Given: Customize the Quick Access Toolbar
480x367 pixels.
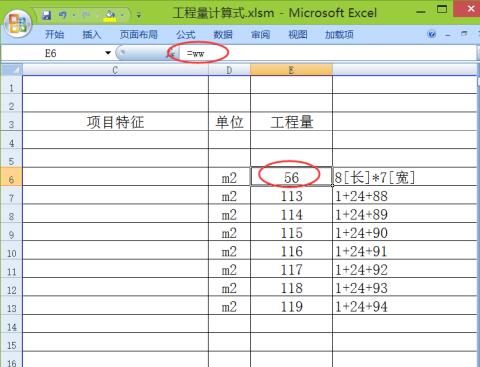Looking at the screenshot, I should pyautogui.click(x=139, y=15).
